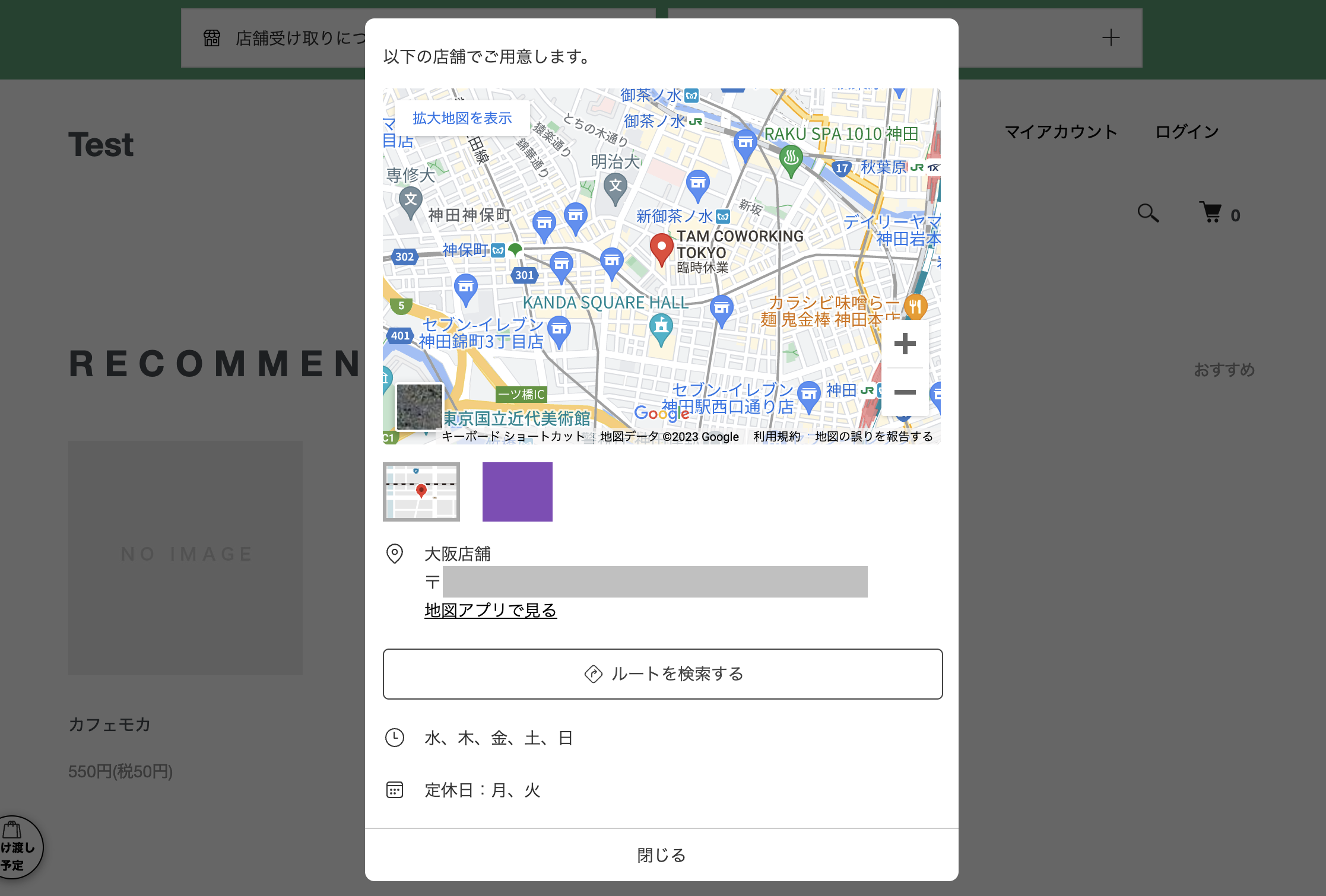
Task: Select the purple square thumbnail
Action: (517, 492)
